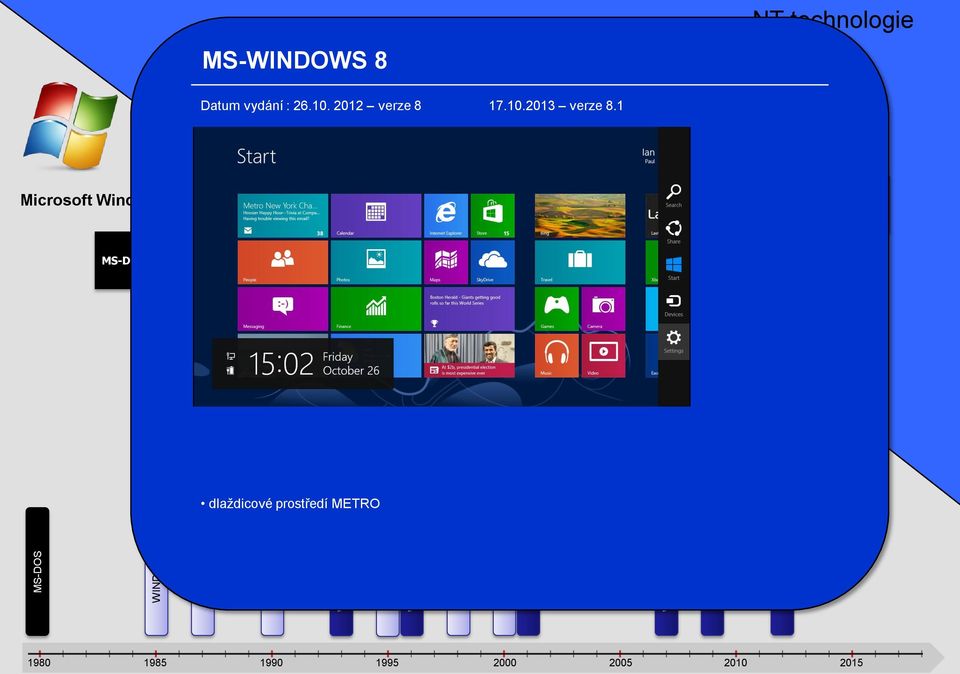The image size is (960, 674).
Task: Click the Windows 8 Start screen screenshot clock overlay
Action: point(302,364)
